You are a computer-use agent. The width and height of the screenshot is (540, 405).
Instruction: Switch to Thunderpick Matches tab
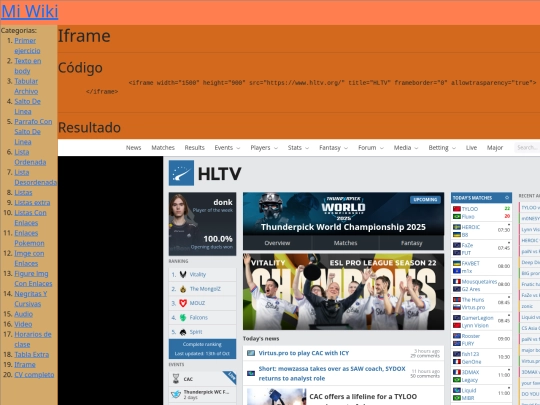pos(345,243)
